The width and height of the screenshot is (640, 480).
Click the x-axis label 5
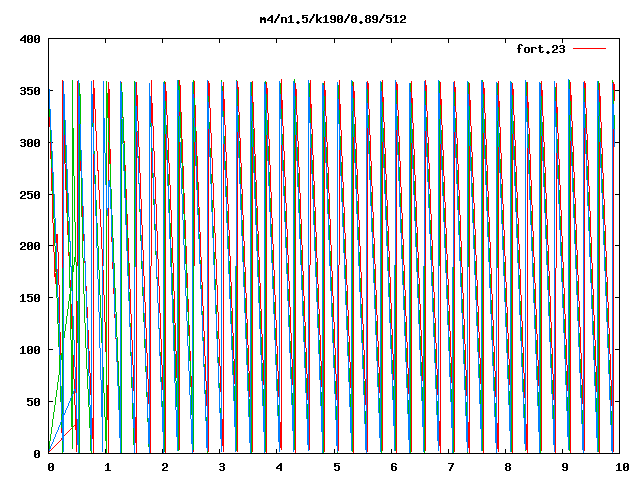(x=336, y=467)
